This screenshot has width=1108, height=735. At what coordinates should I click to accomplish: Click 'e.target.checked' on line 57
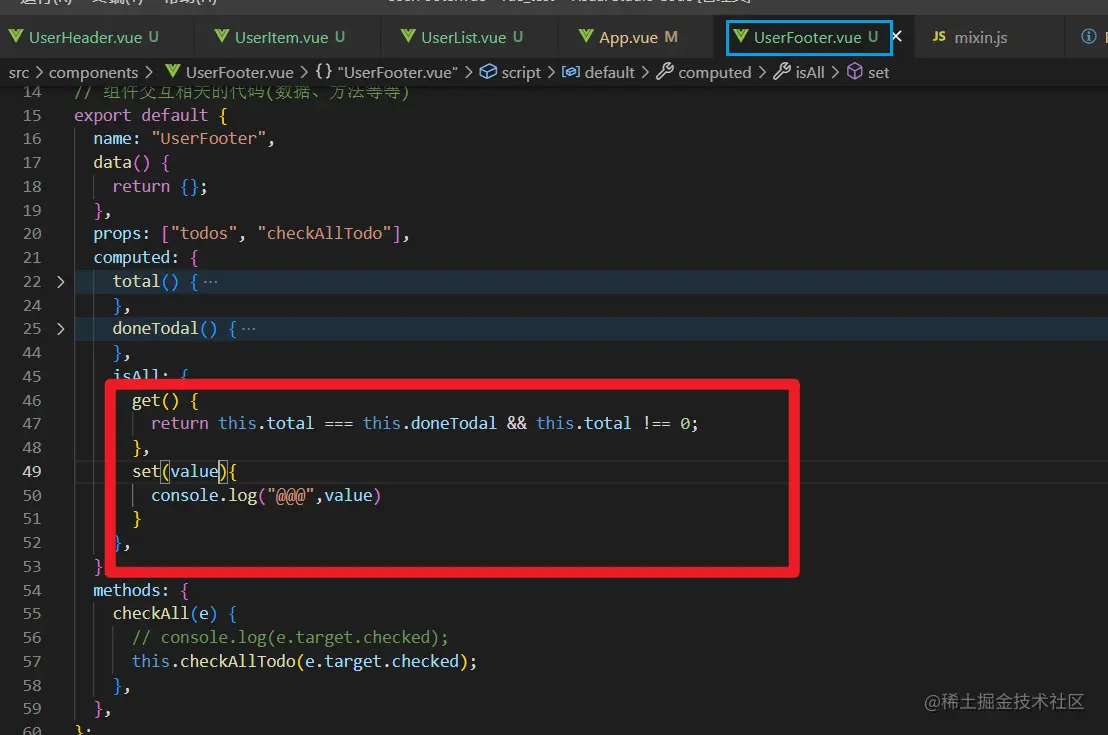(x=382, y=662)
